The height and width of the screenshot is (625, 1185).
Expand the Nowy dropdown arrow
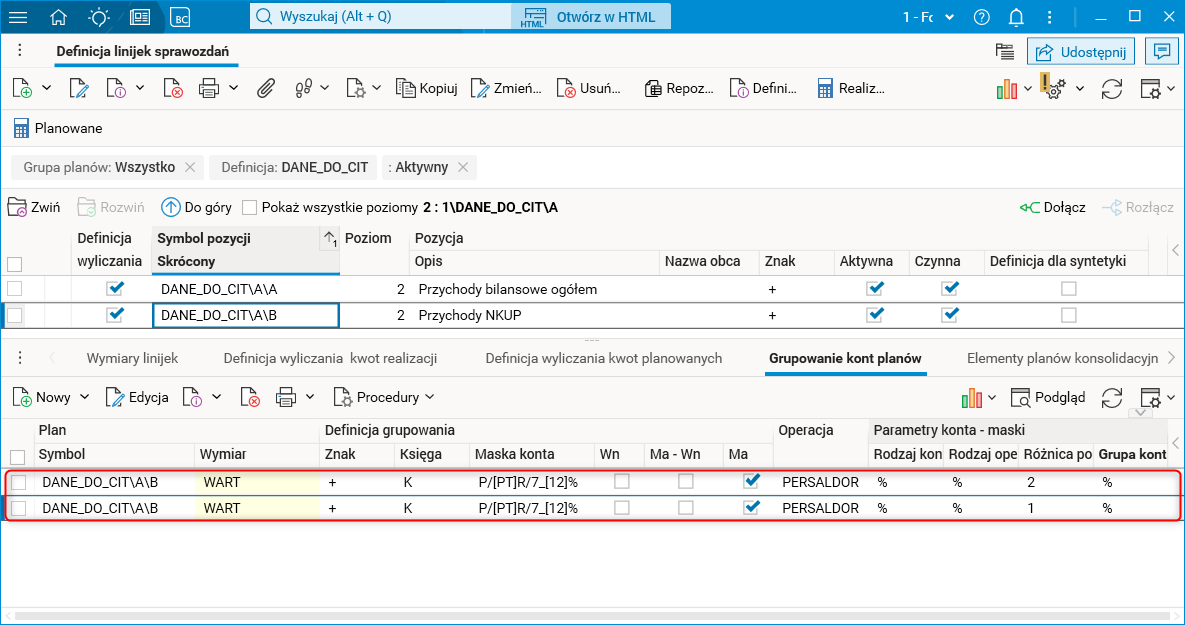[85, 398]
